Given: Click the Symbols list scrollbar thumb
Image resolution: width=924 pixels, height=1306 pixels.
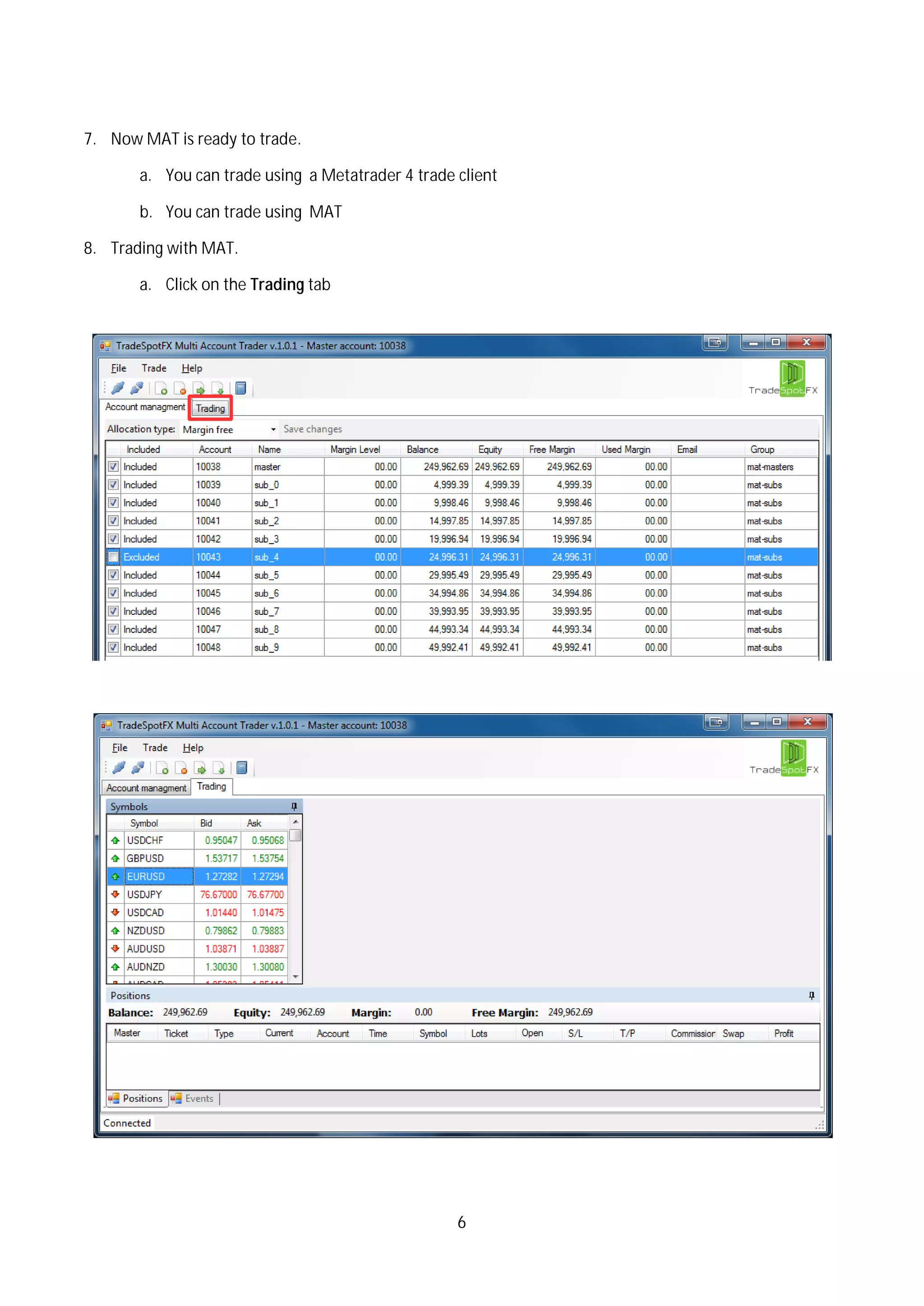Looking at the screenshot, I should click(296, 835).
